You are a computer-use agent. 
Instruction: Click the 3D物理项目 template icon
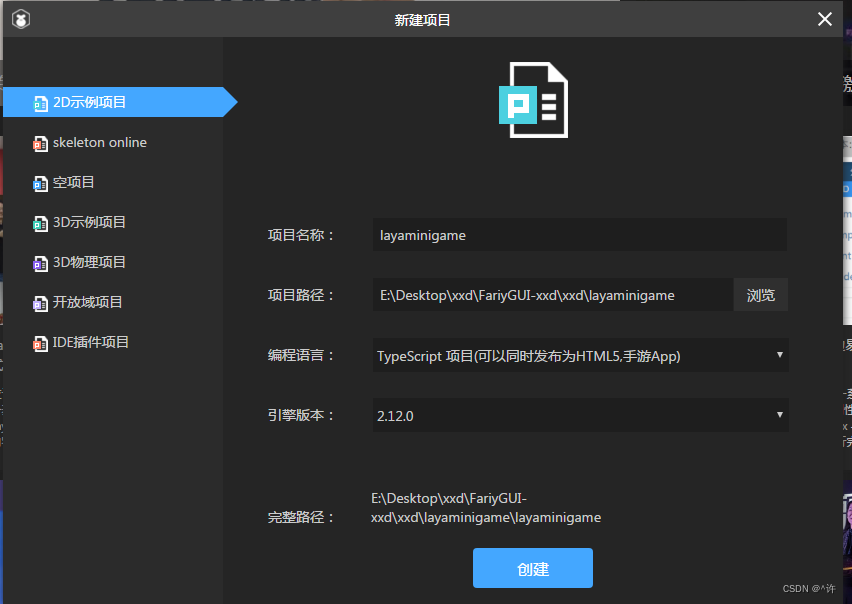(x=40, y=263)
